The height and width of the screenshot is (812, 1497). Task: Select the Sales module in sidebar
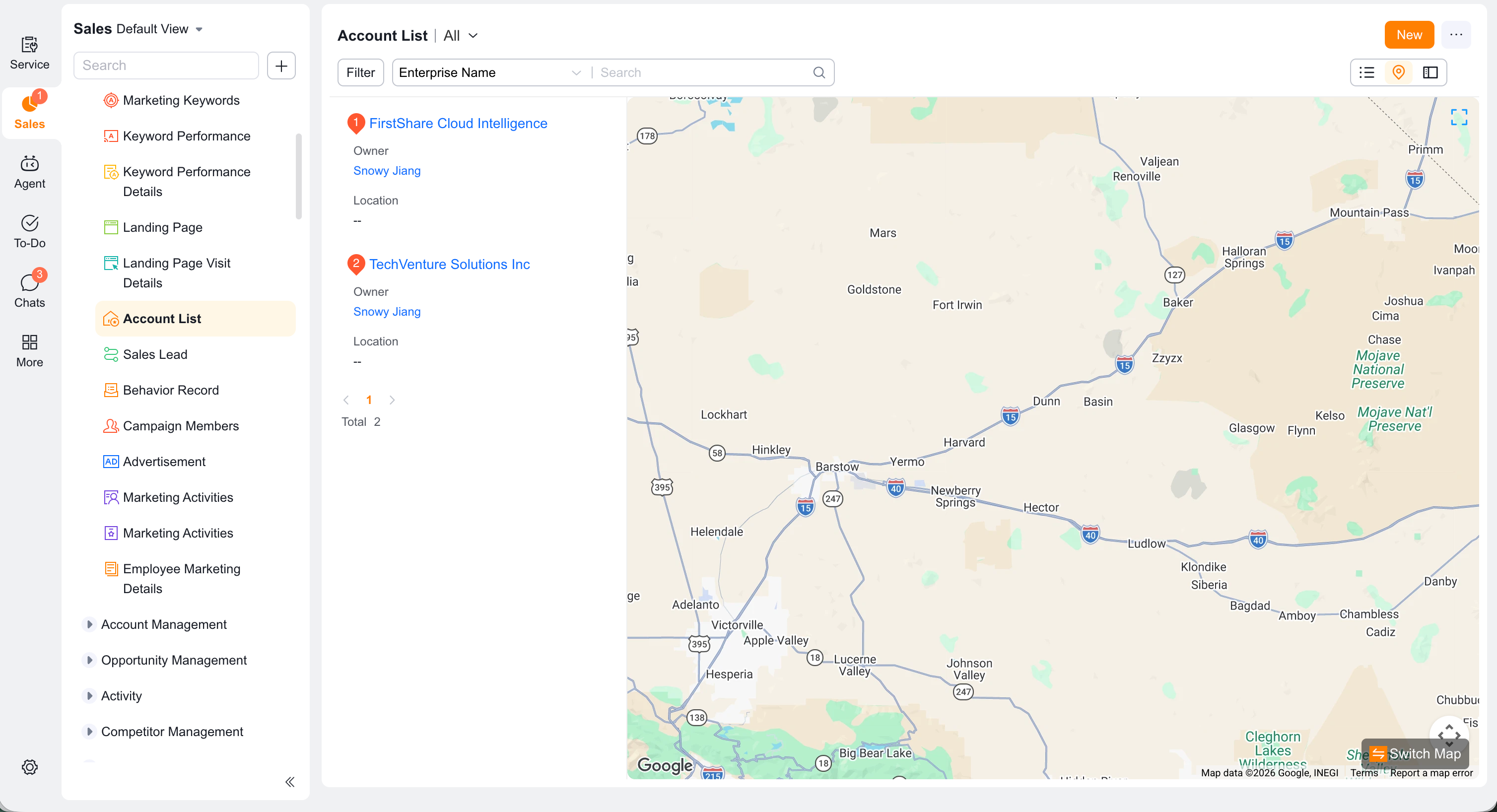[30, 112]
